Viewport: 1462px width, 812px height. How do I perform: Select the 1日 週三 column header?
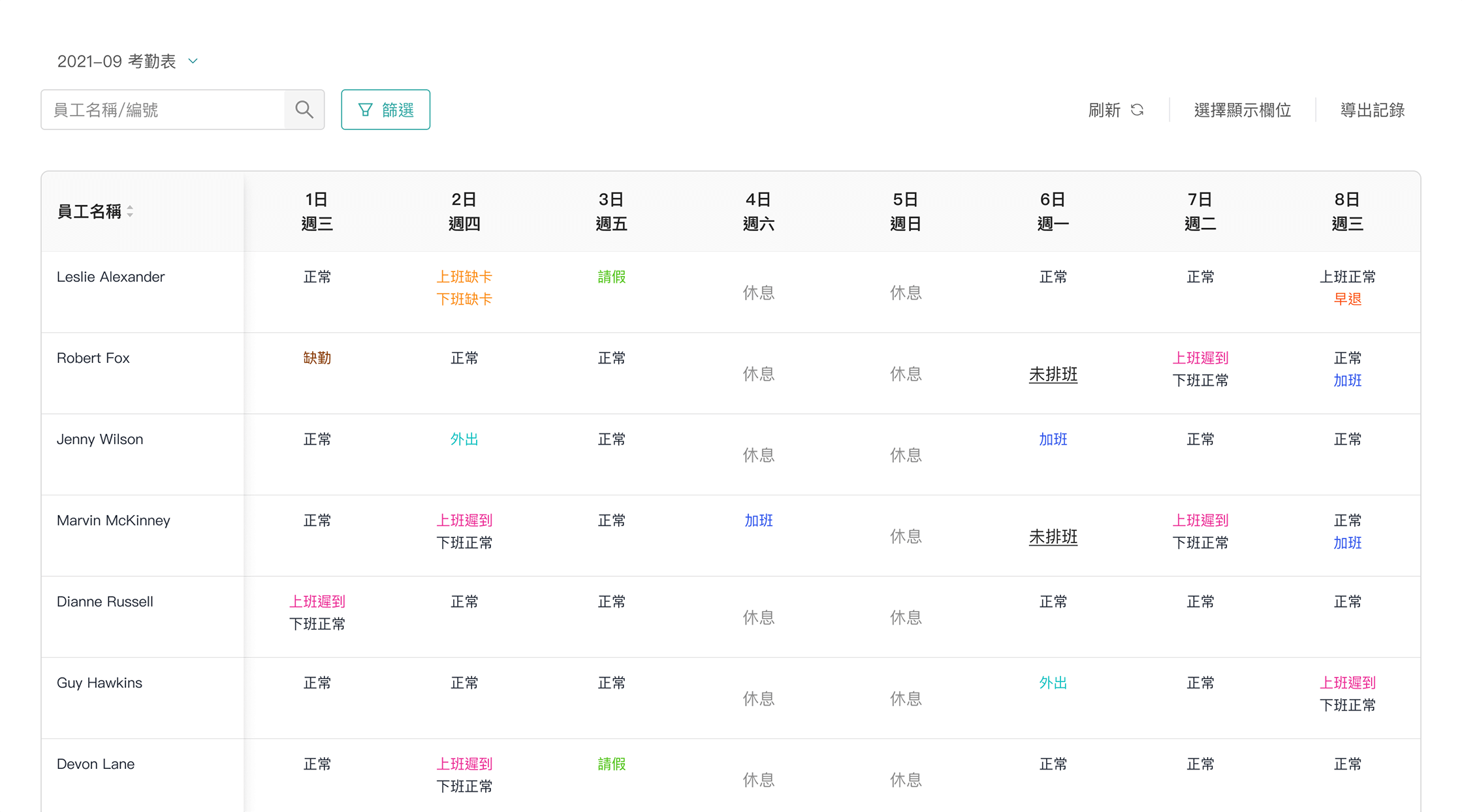point(317,211)
